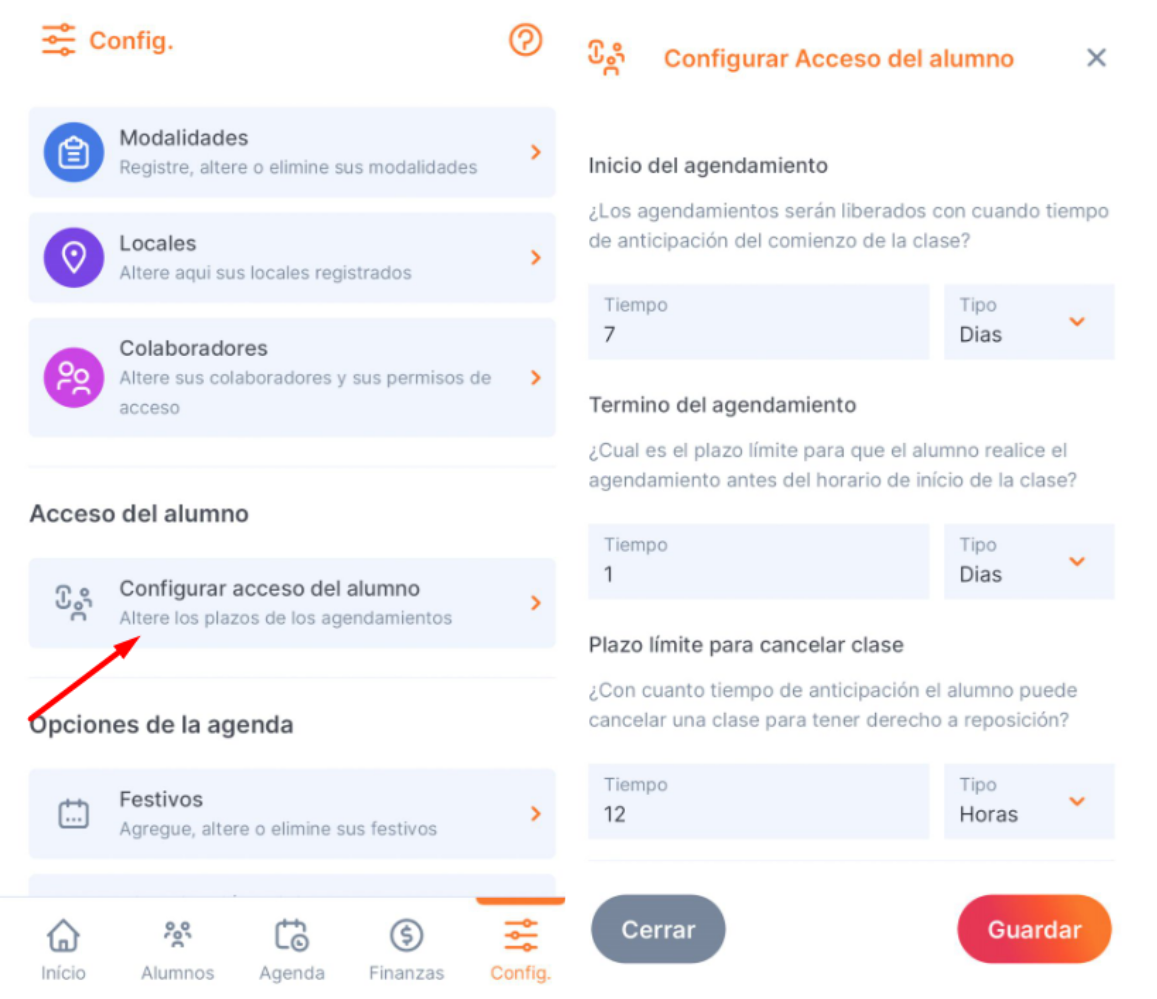This screenshot has height=999, width=1157.
Task: Click the Tiempo field showing 12
Action: 759,801
